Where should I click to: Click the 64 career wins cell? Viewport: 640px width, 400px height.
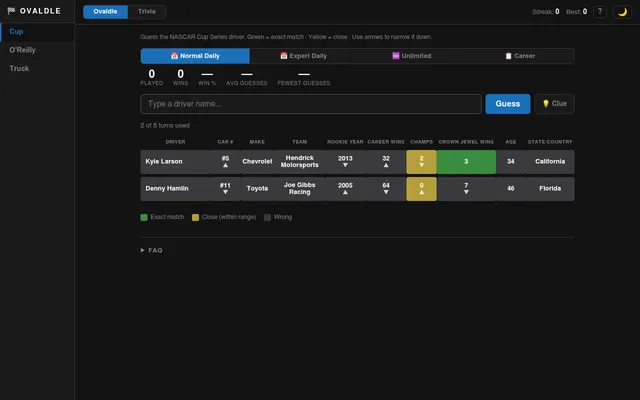coord(386,189)
